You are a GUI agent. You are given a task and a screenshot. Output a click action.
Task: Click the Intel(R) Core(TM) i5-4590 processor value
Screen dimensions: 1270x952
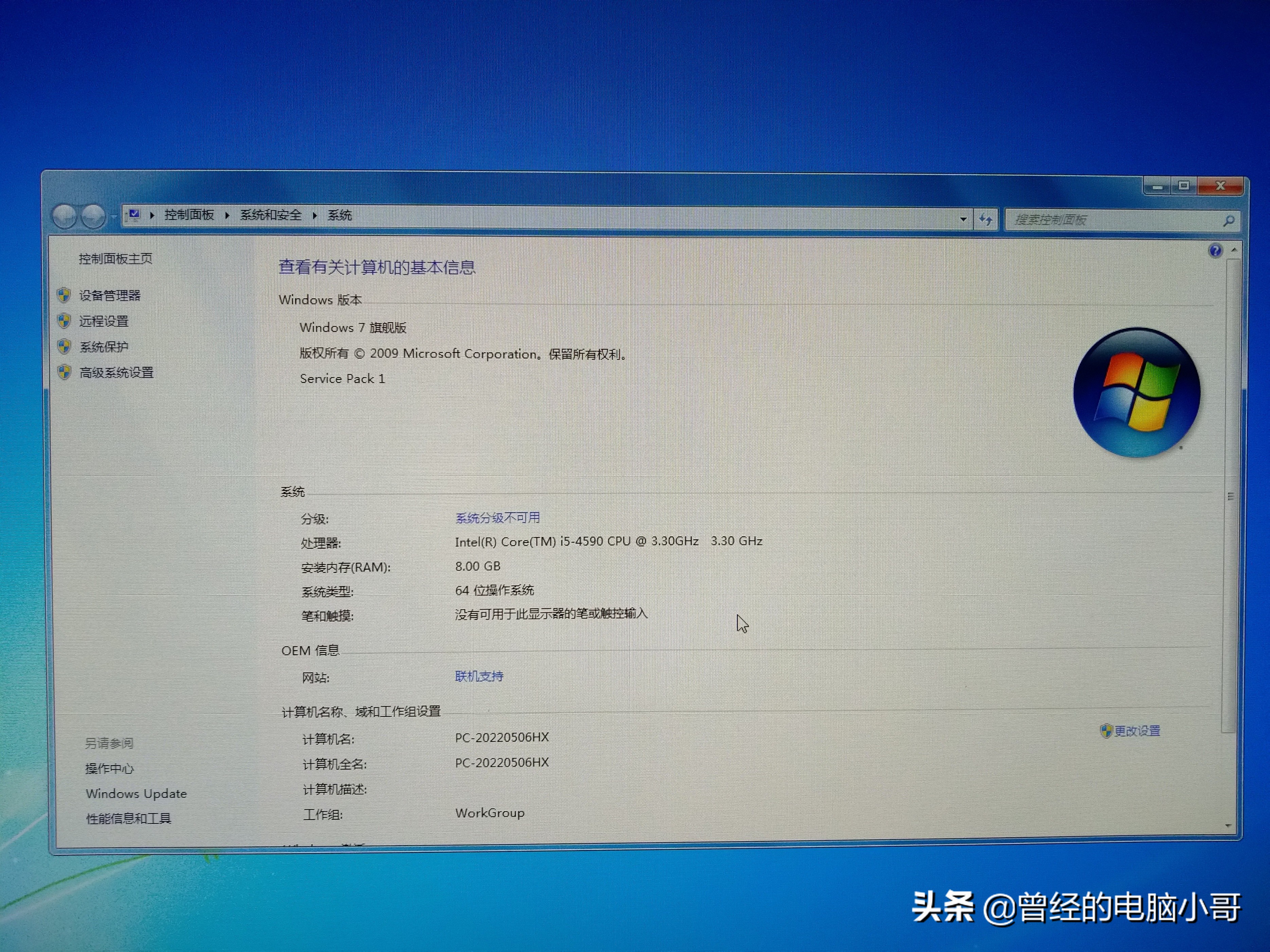coord(609,541)
